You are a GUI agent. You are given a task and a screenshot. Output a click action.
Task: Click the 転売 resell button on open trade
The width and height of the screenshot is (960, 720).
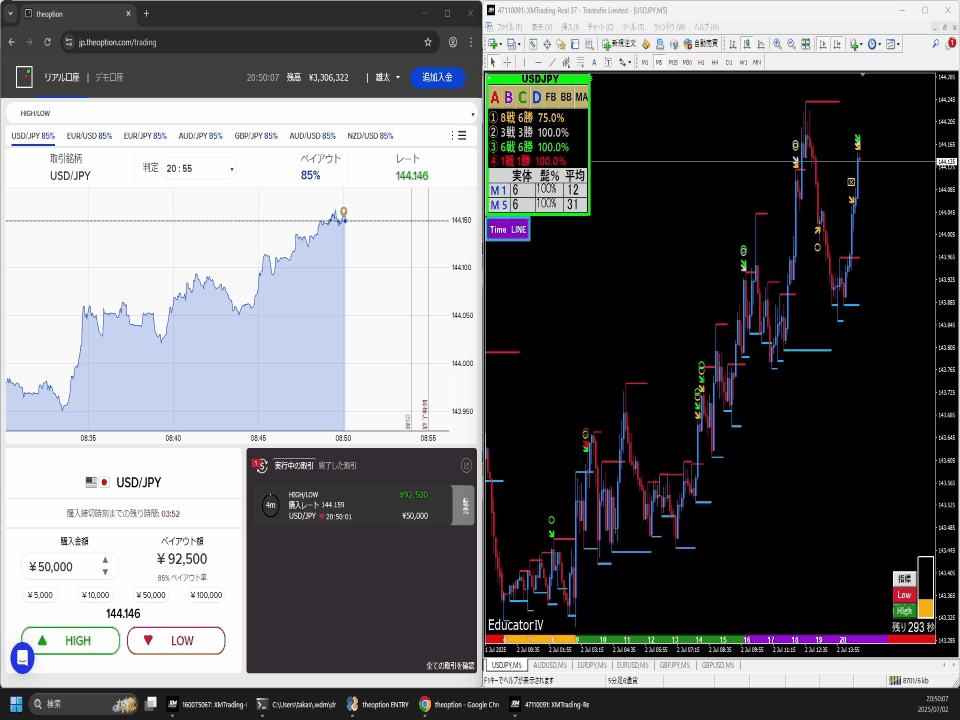(x=464, y=505)
